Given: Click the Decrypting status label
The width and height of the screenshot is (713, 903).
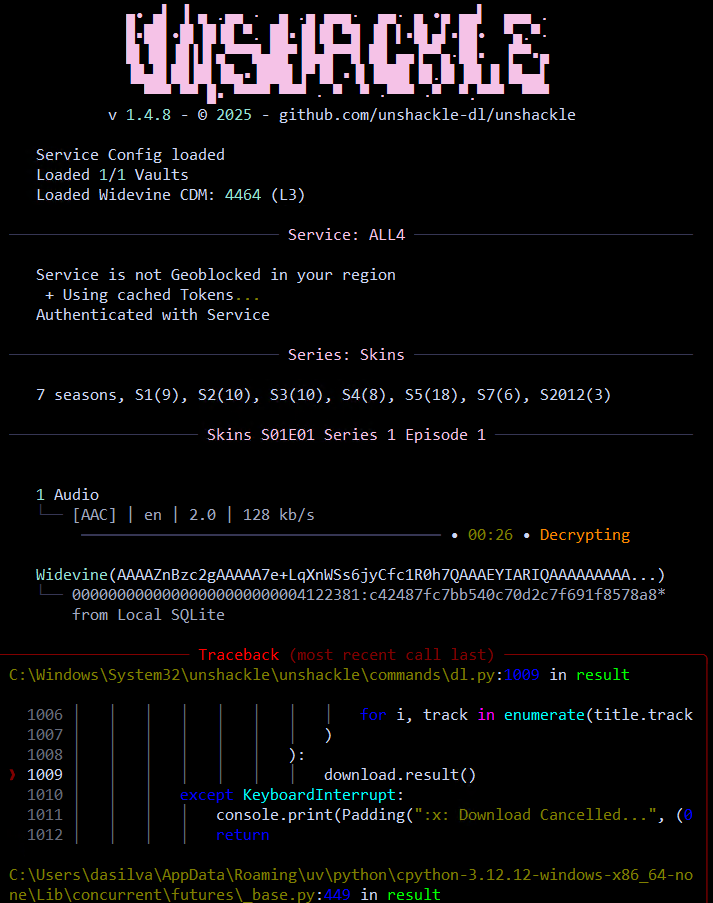Looking at the screenshot, I should coord(585,535).
